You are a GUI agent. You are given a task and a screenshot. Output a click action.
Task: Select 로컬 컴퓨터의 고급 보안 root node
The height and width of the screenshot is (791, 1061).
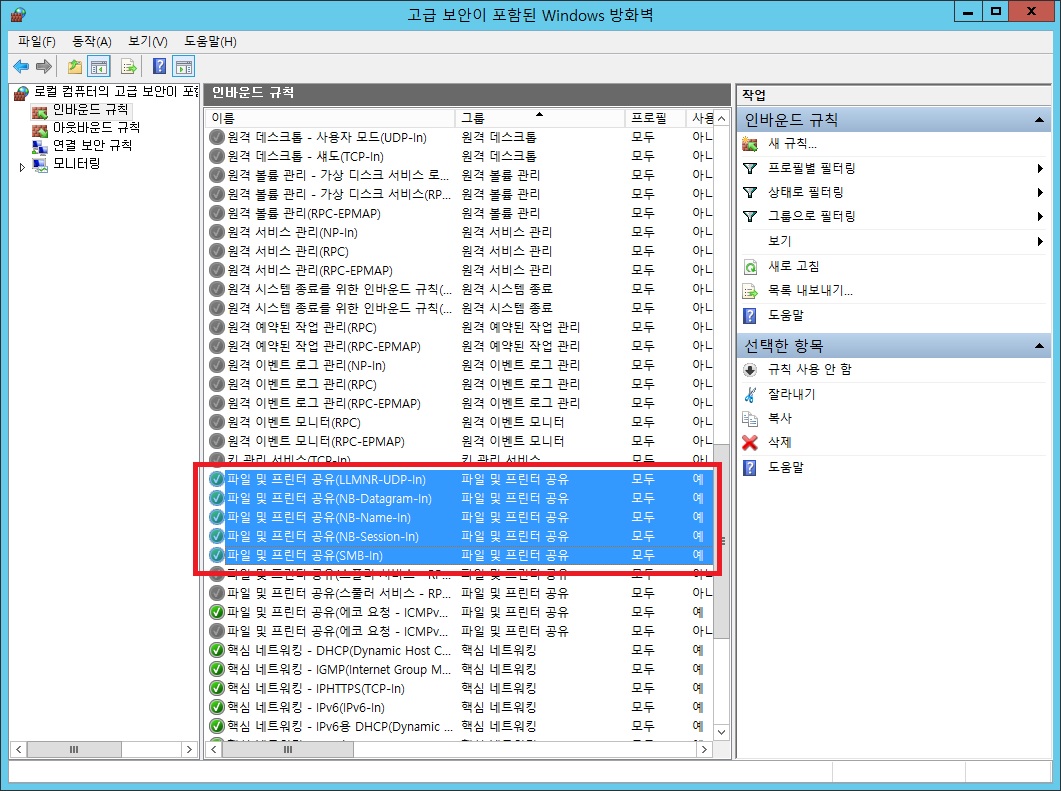click(x=116, y=91)
